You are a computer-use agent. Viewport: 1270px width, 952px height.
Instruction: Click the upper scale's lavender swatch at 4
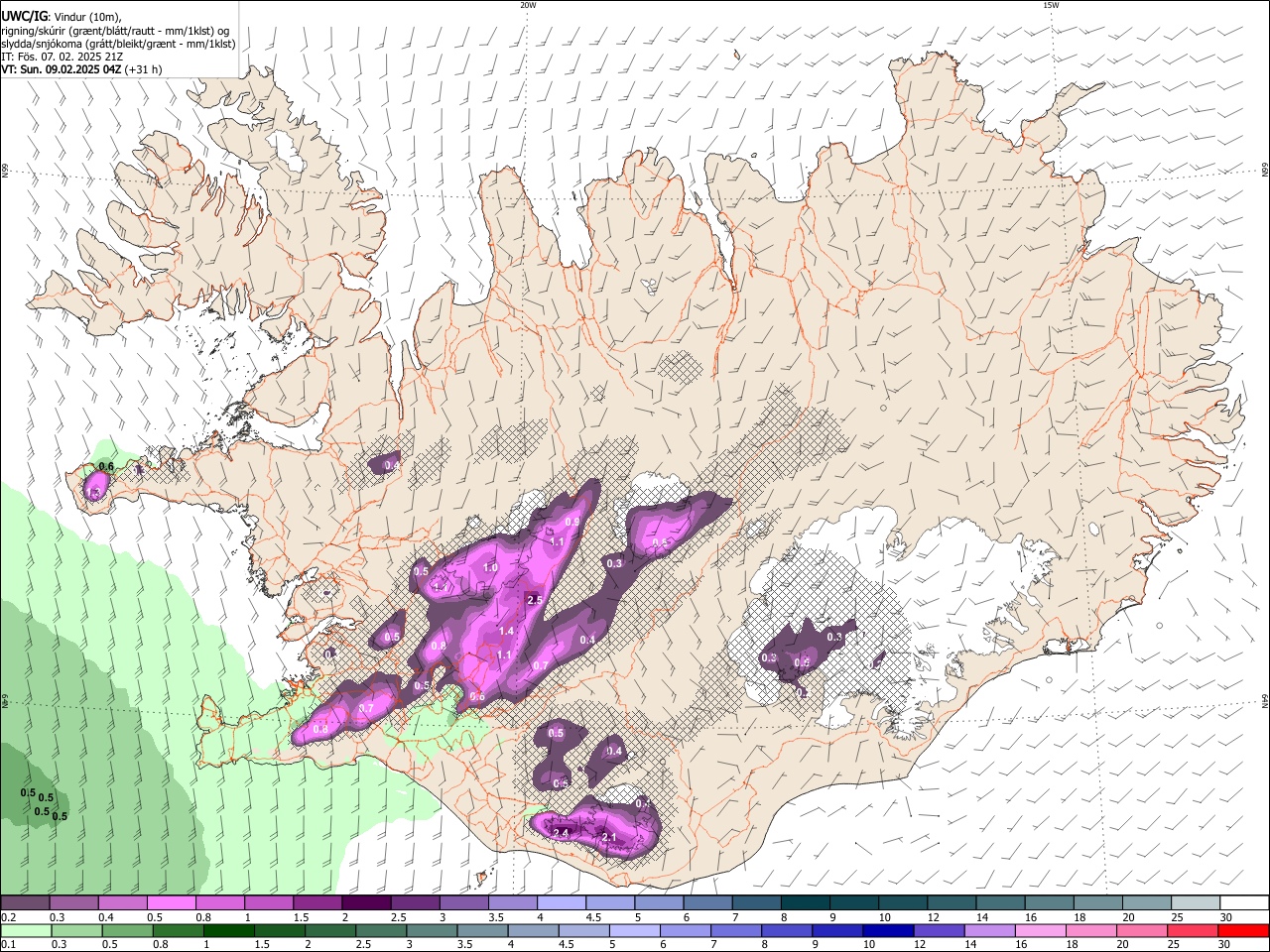pos(562,903)
